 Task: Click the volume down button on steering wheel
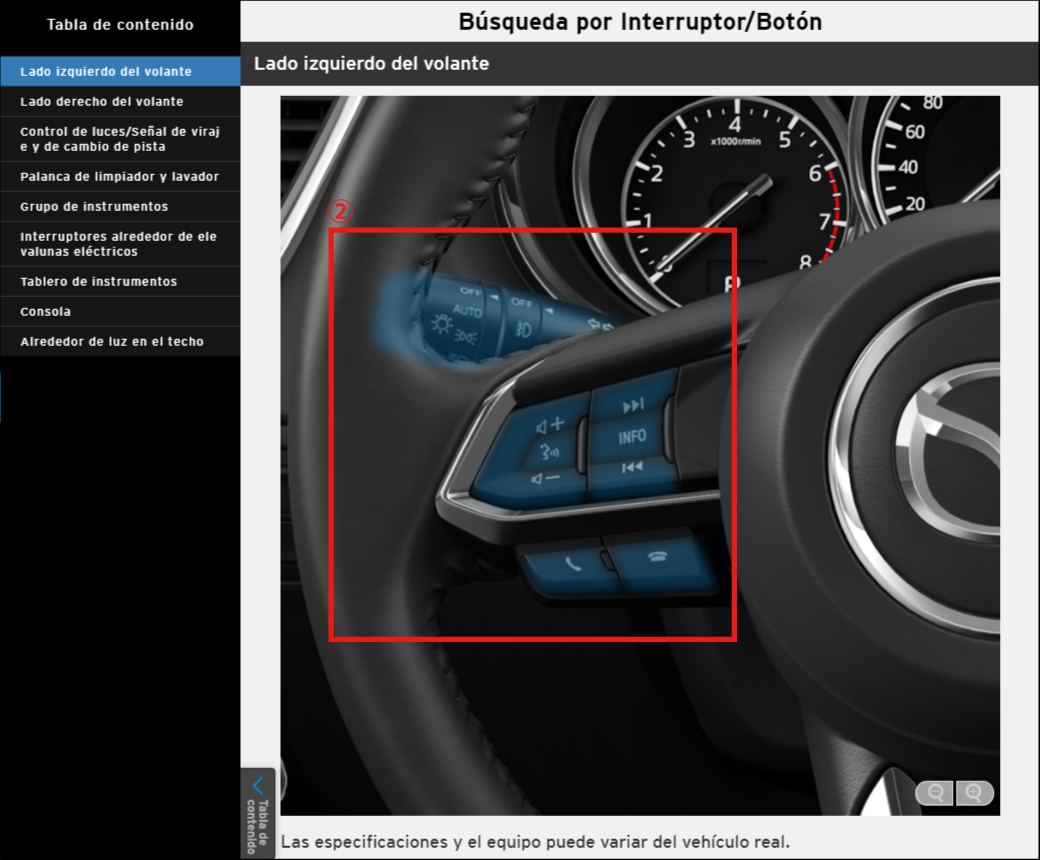pyautogui.click(x=546, y=478)
